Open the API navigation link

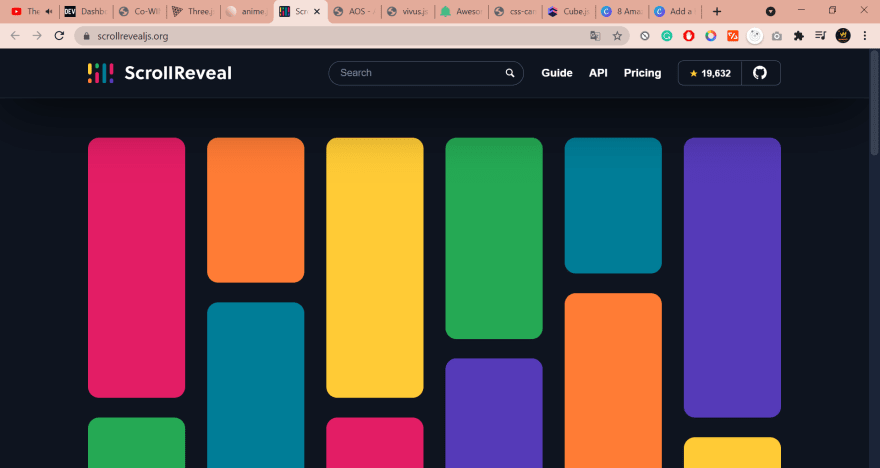pyautogui.click(x=598, y=73)
